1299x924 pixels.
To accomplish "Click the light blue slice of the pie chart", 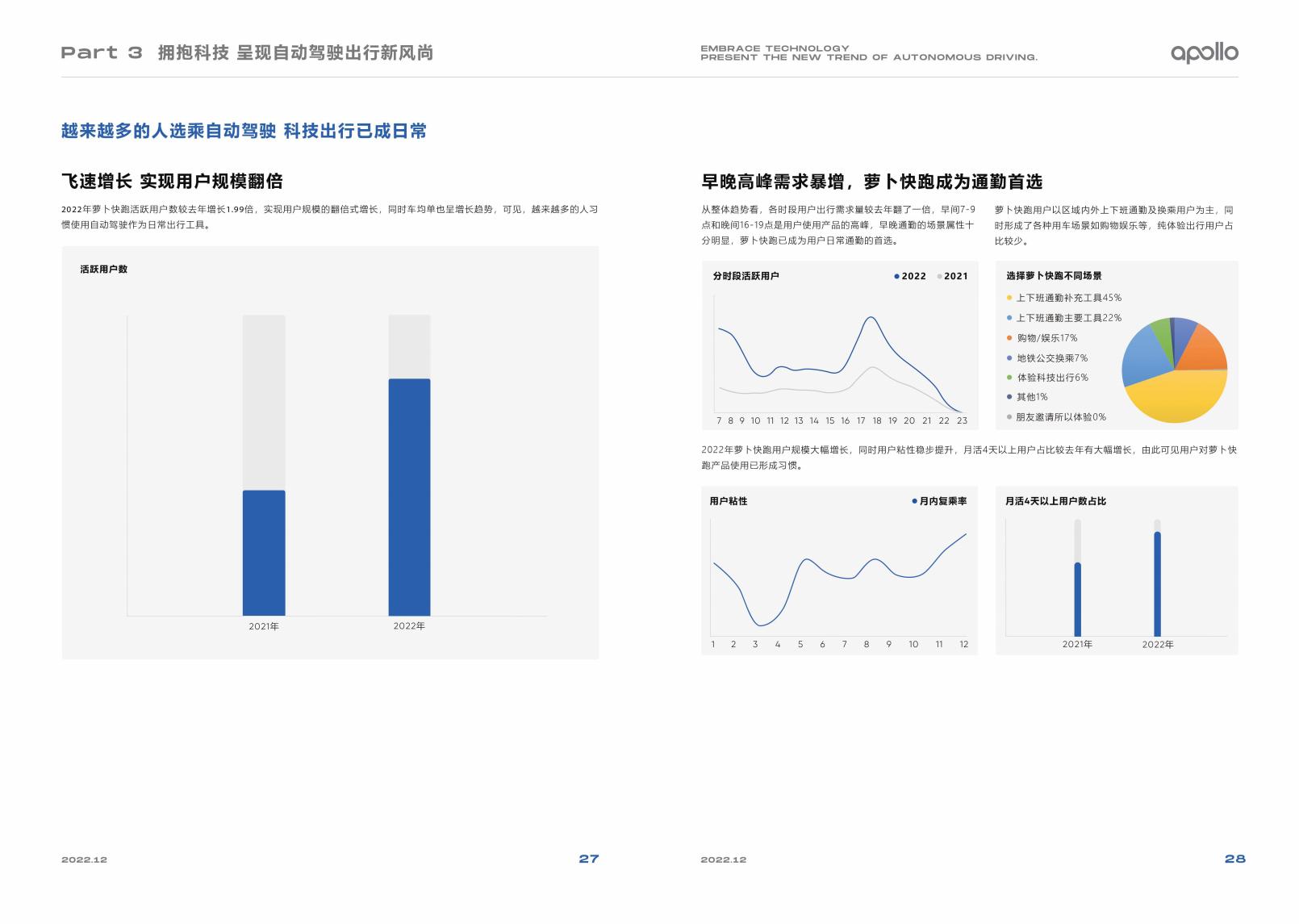I will click(x=1146, y=357).
